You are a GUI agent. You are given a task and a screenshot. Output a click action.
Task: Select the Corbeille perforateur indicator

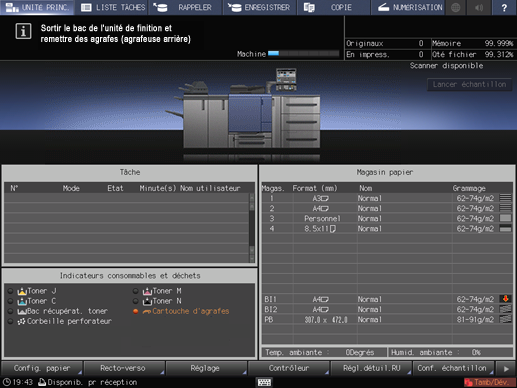[10, 321]
